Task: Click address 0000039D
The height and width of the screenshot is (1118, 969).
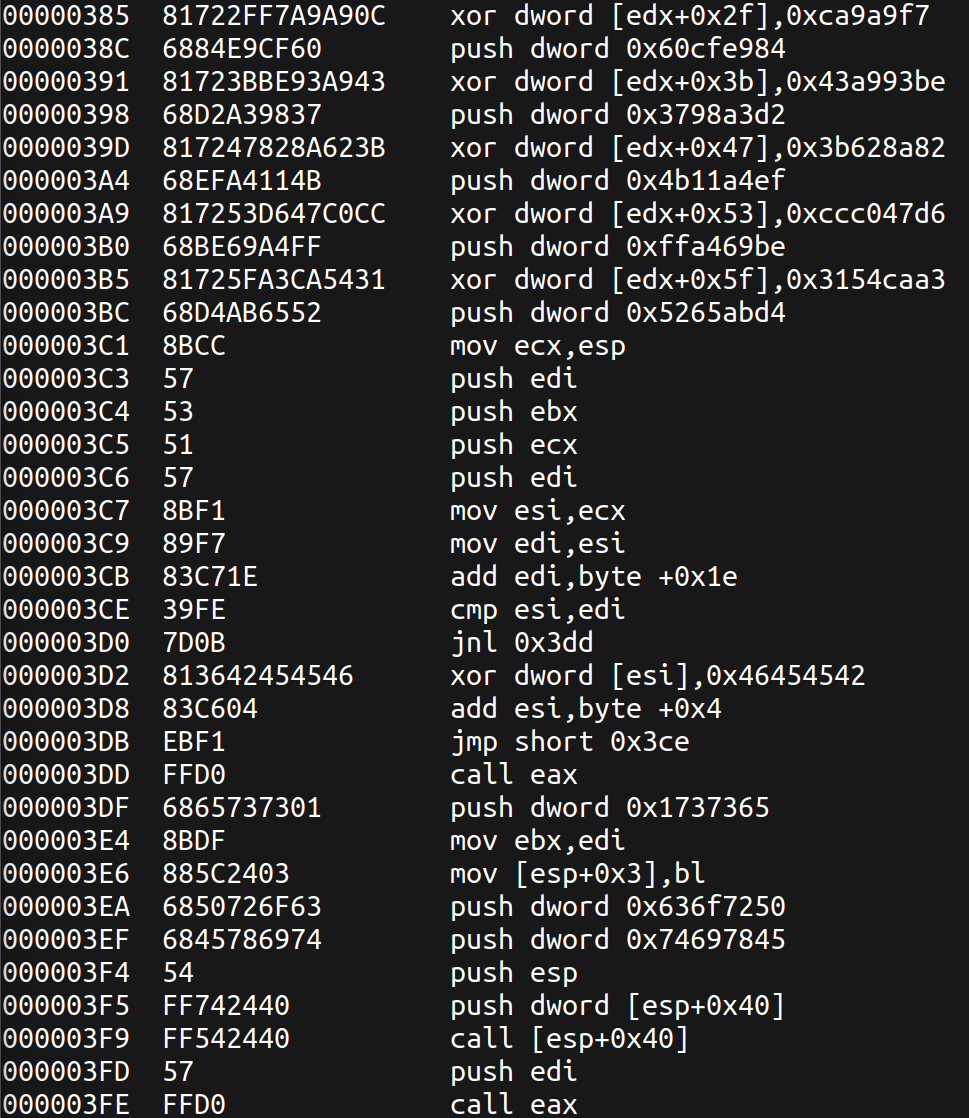Action: point(66,148)
